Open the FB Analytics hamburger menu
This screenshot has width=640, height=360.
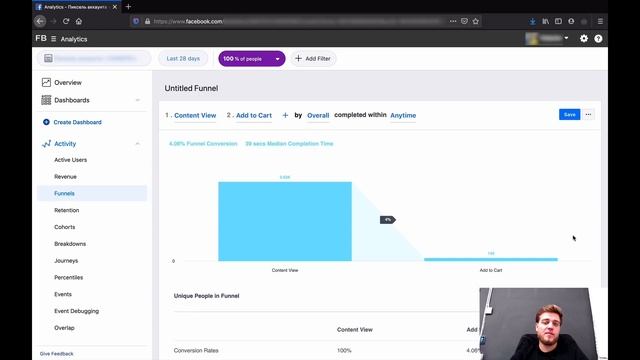coord(53,39)
